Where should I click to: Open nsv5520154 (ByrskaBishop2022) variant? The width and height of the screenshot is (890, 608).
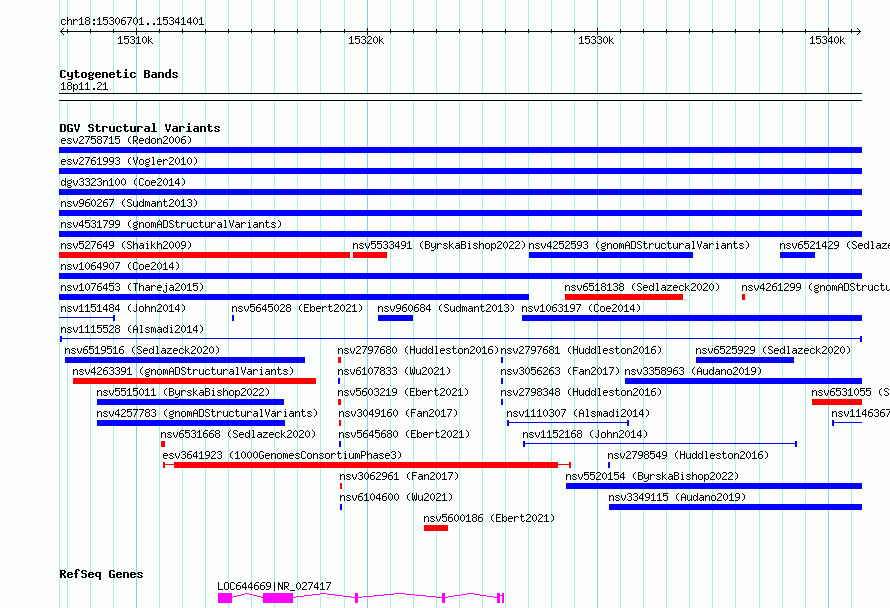(652, 476)
